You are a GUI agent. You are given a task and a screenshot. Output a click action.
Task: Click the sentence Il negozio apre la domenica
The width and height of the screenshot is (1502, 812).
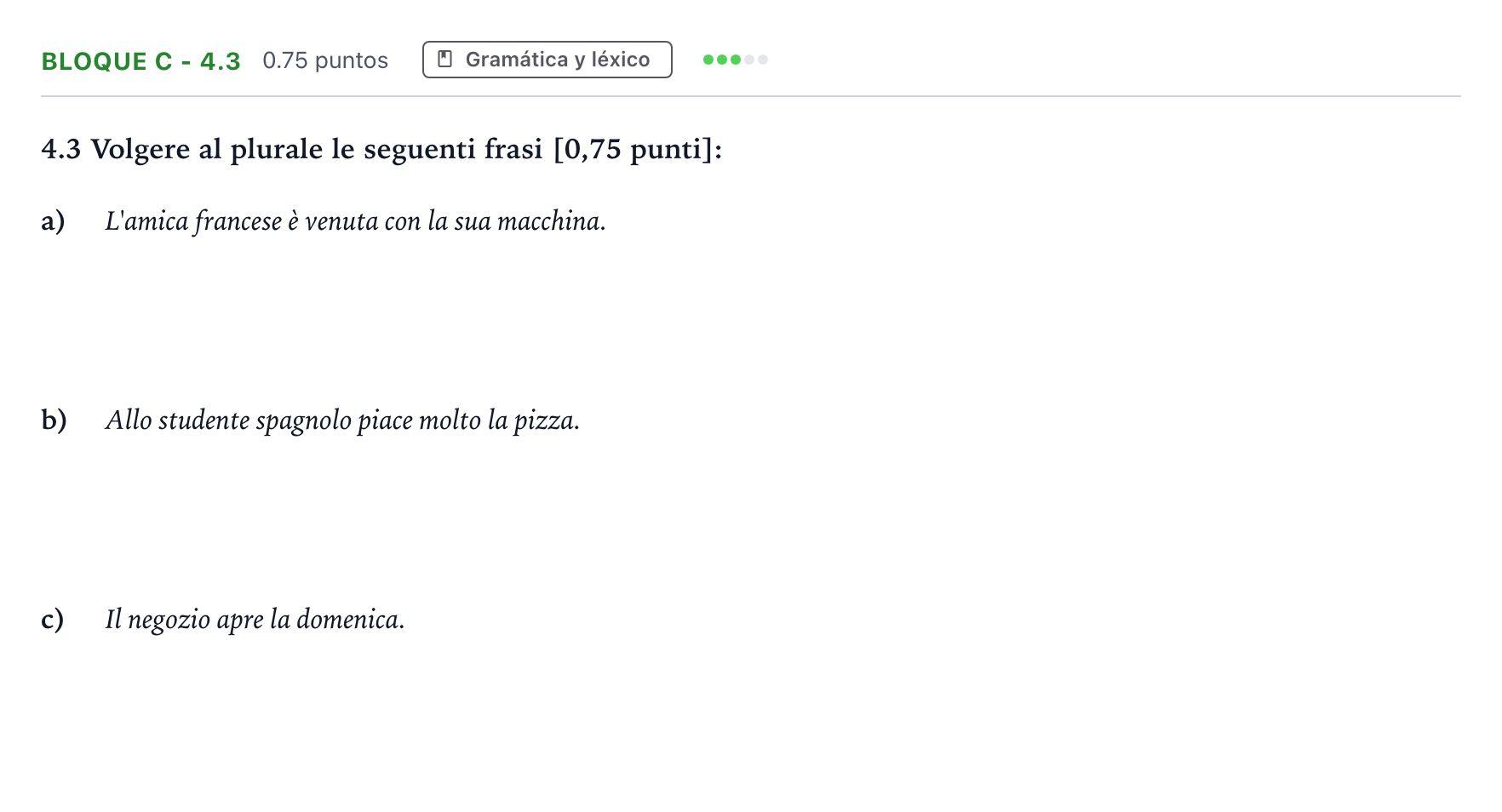(x=255, y=620)
